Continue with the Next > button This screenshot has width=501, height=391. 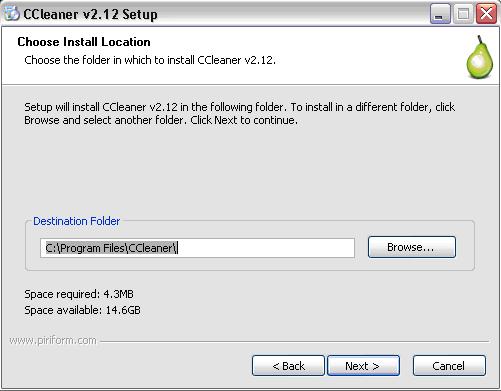coord(363,366)
